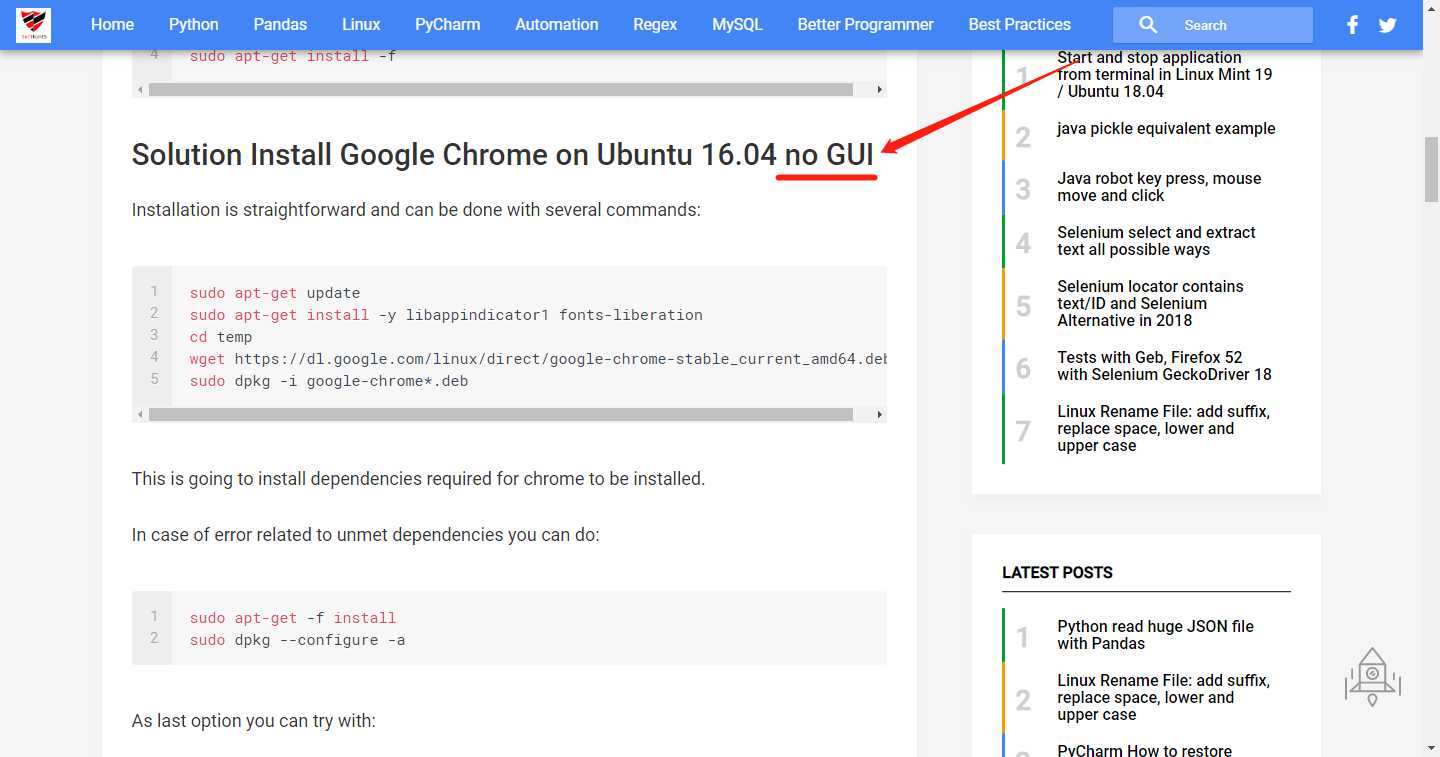This screenshot has height=757, width=1440.
Task: Click the 'Solution Install Google Chrome' heading
Action: point(503,155)
